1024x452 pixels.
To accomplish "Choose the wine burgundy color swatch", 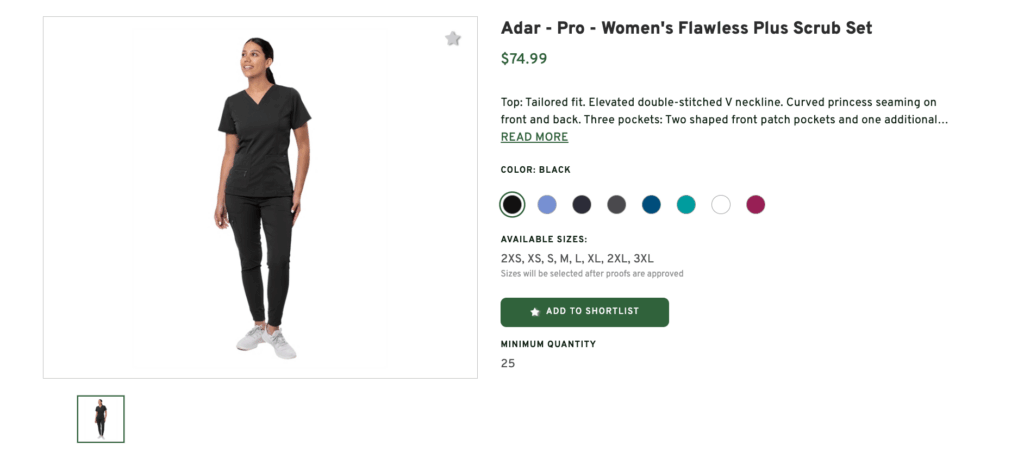I will tap(756, 205).
